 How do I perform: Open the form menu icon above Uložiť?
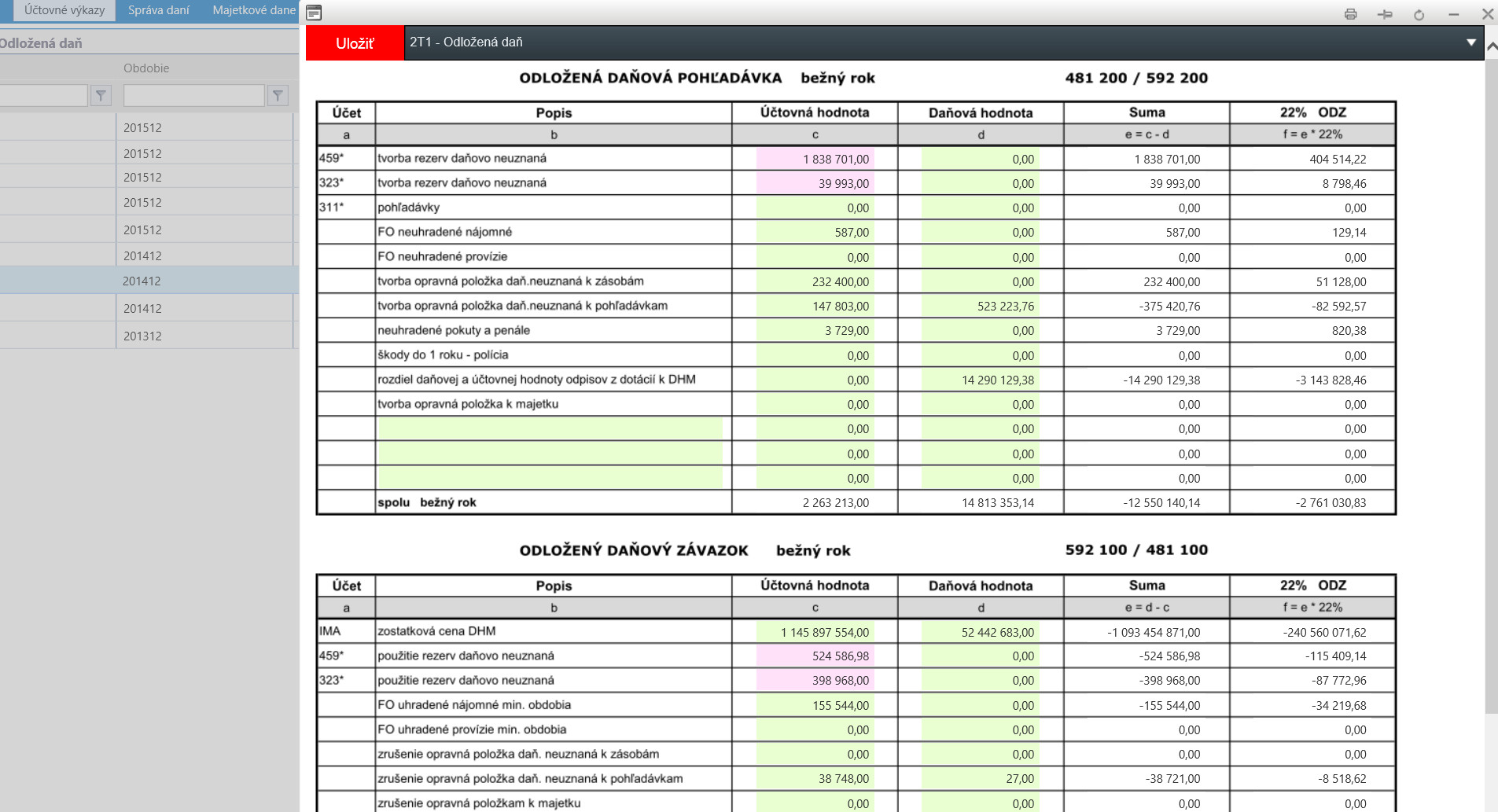pyautogui.click(x=313, y=13)
